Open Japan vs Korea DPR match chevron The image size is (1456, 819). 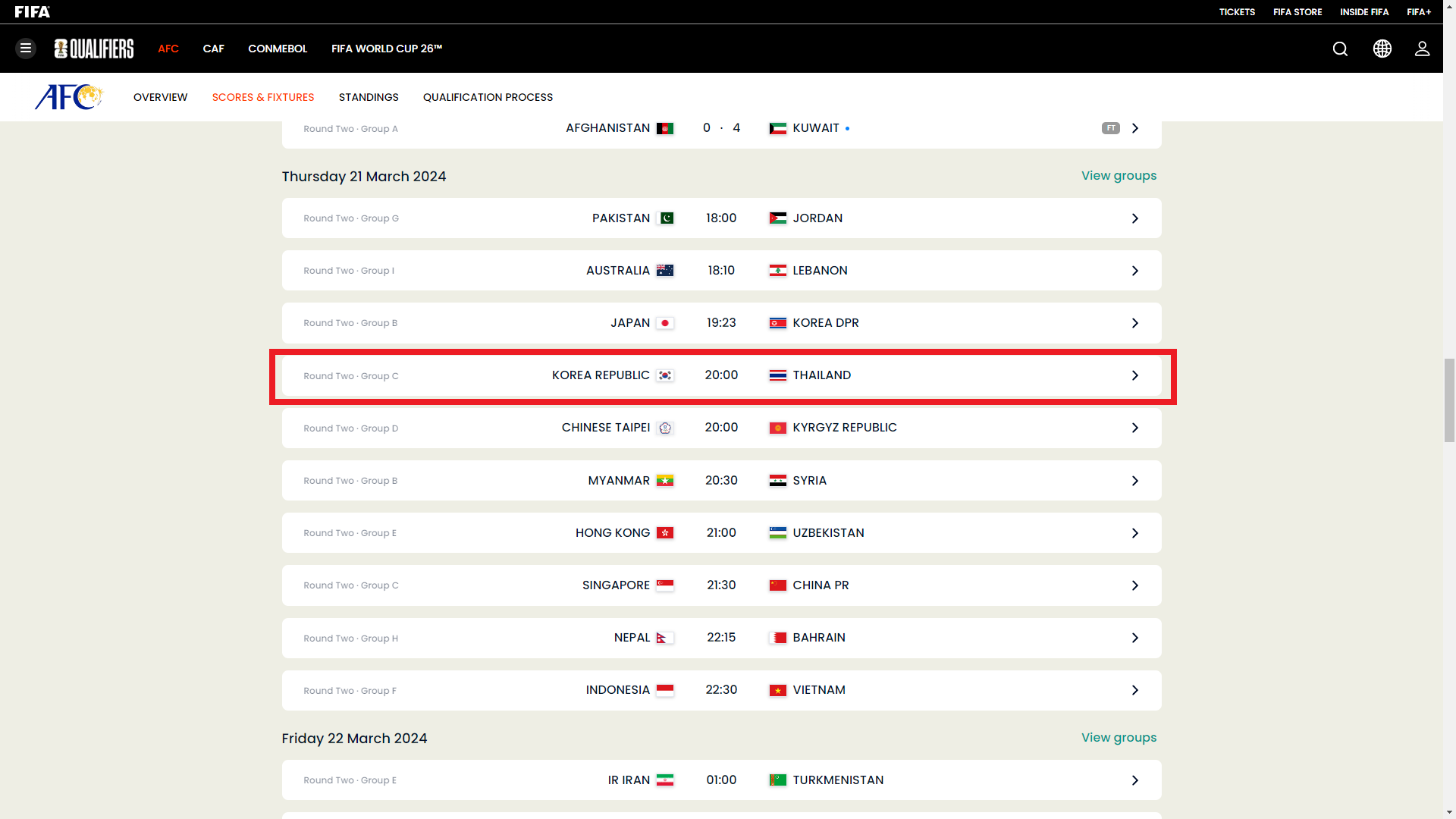1134,323
